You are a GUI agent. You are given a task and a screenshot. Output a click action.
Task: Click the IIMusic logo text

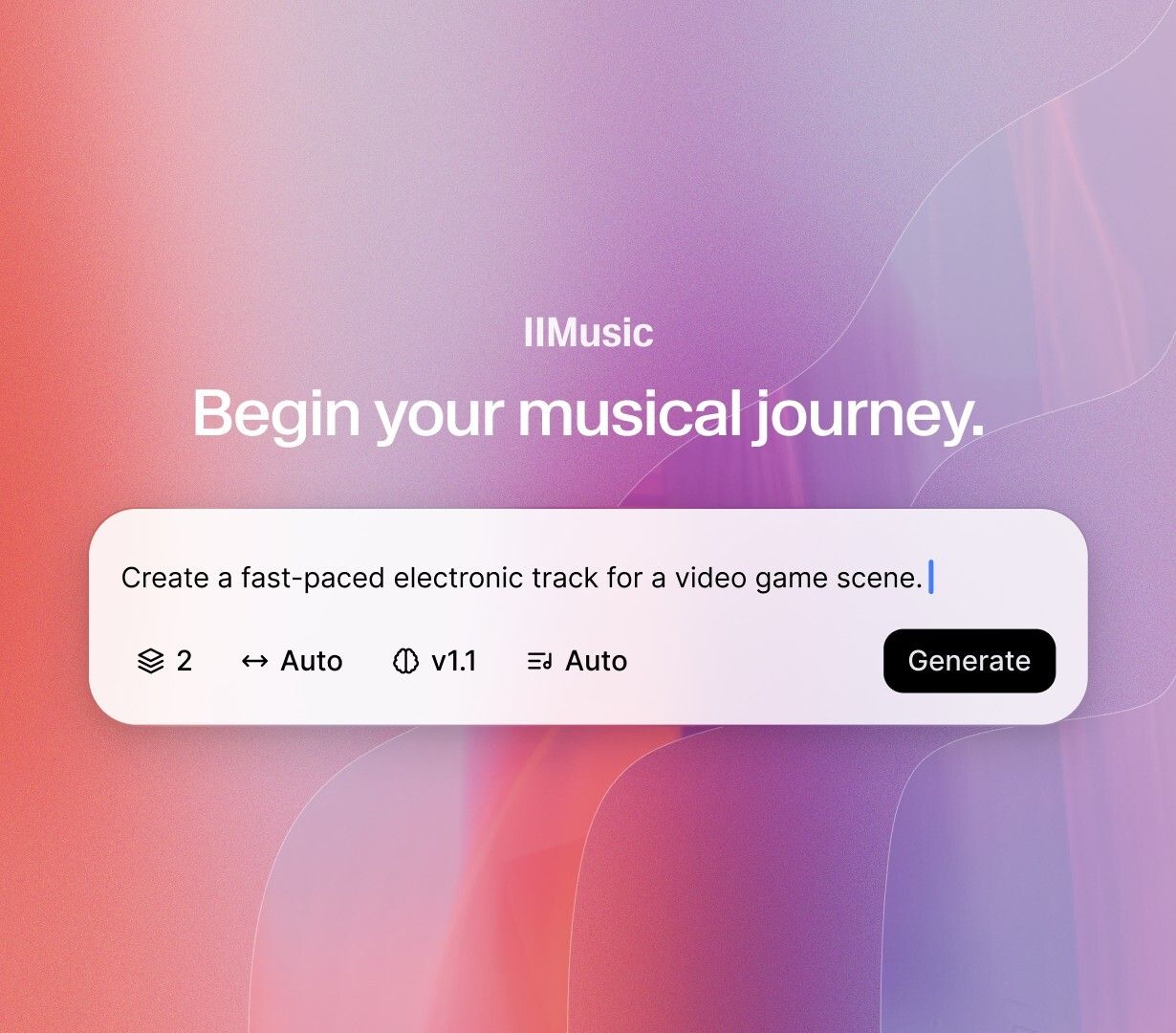pyautogui.click(x=589, y=333)
